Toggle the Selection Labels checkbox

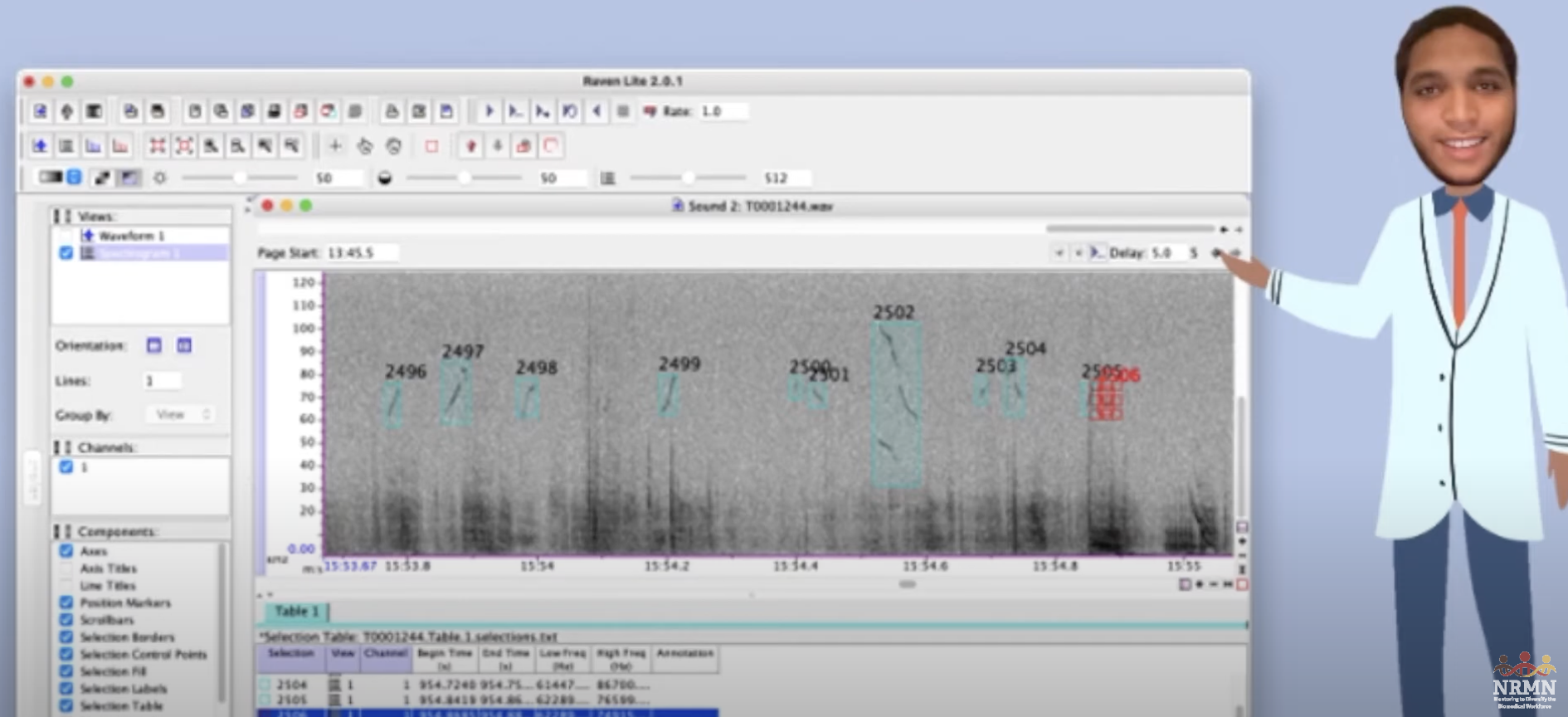[x=66, y=688]
